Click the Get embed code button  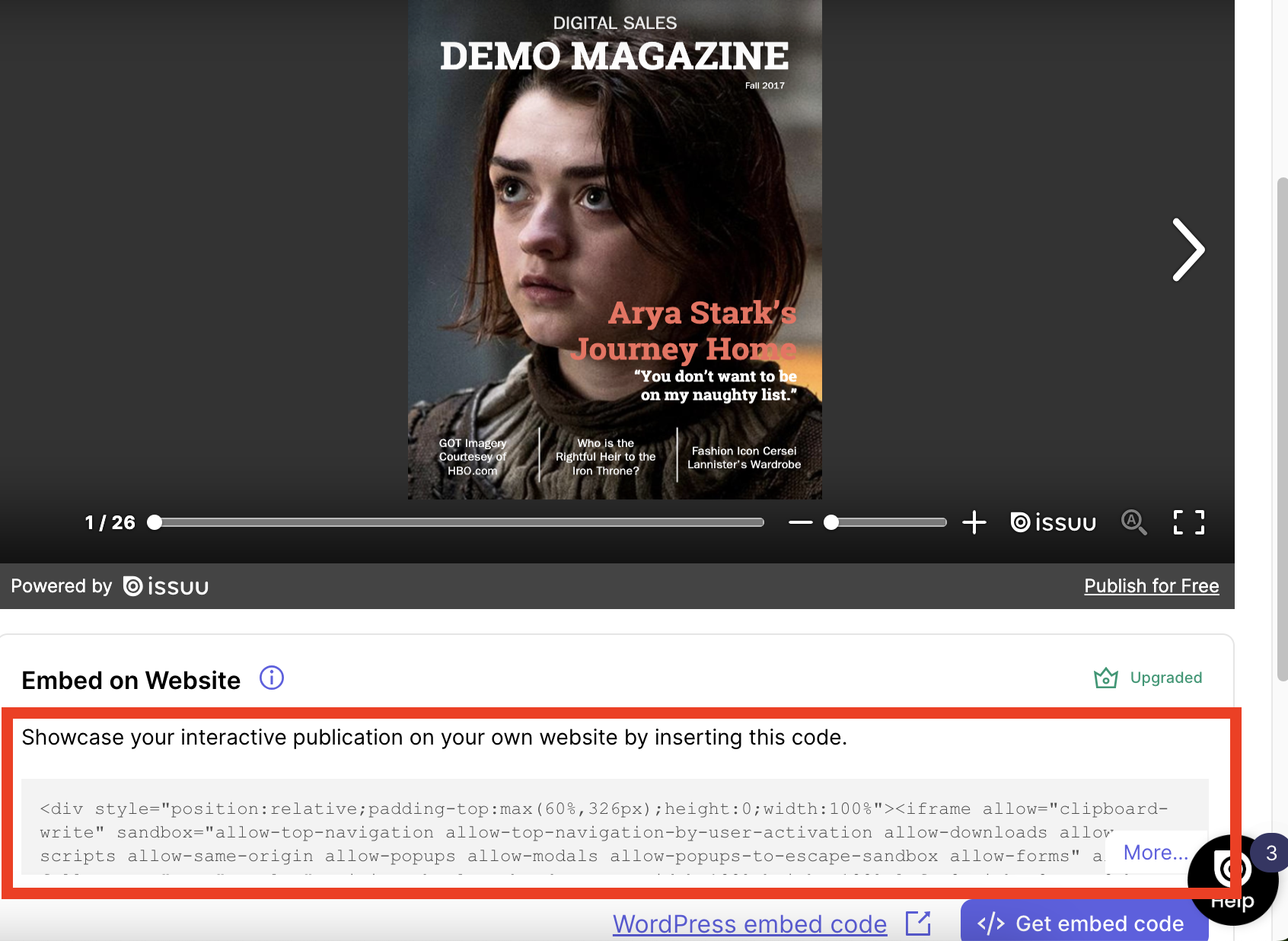1084,923
